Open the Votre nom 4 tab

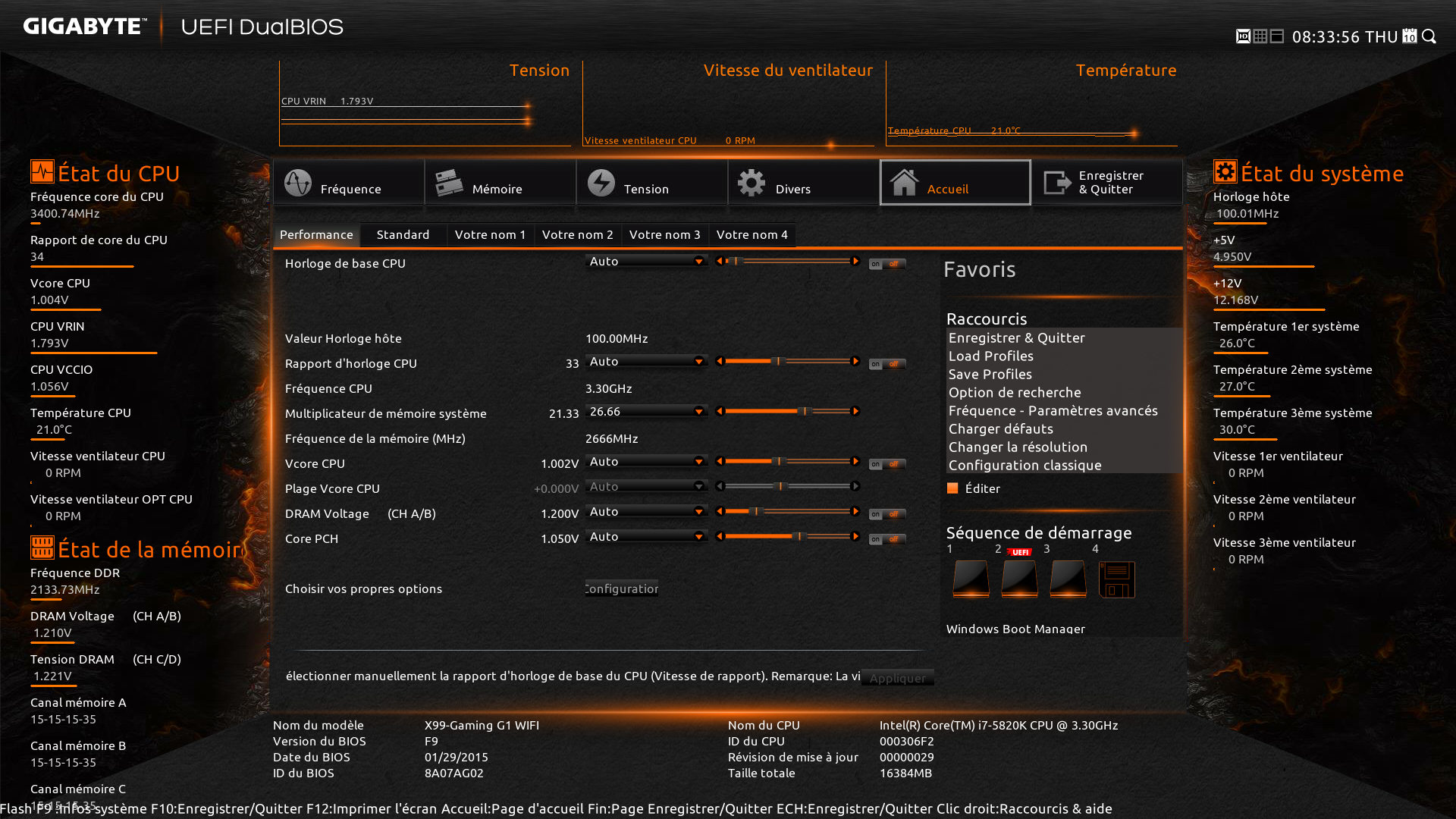pyautogui.click(x=752, y=234)
